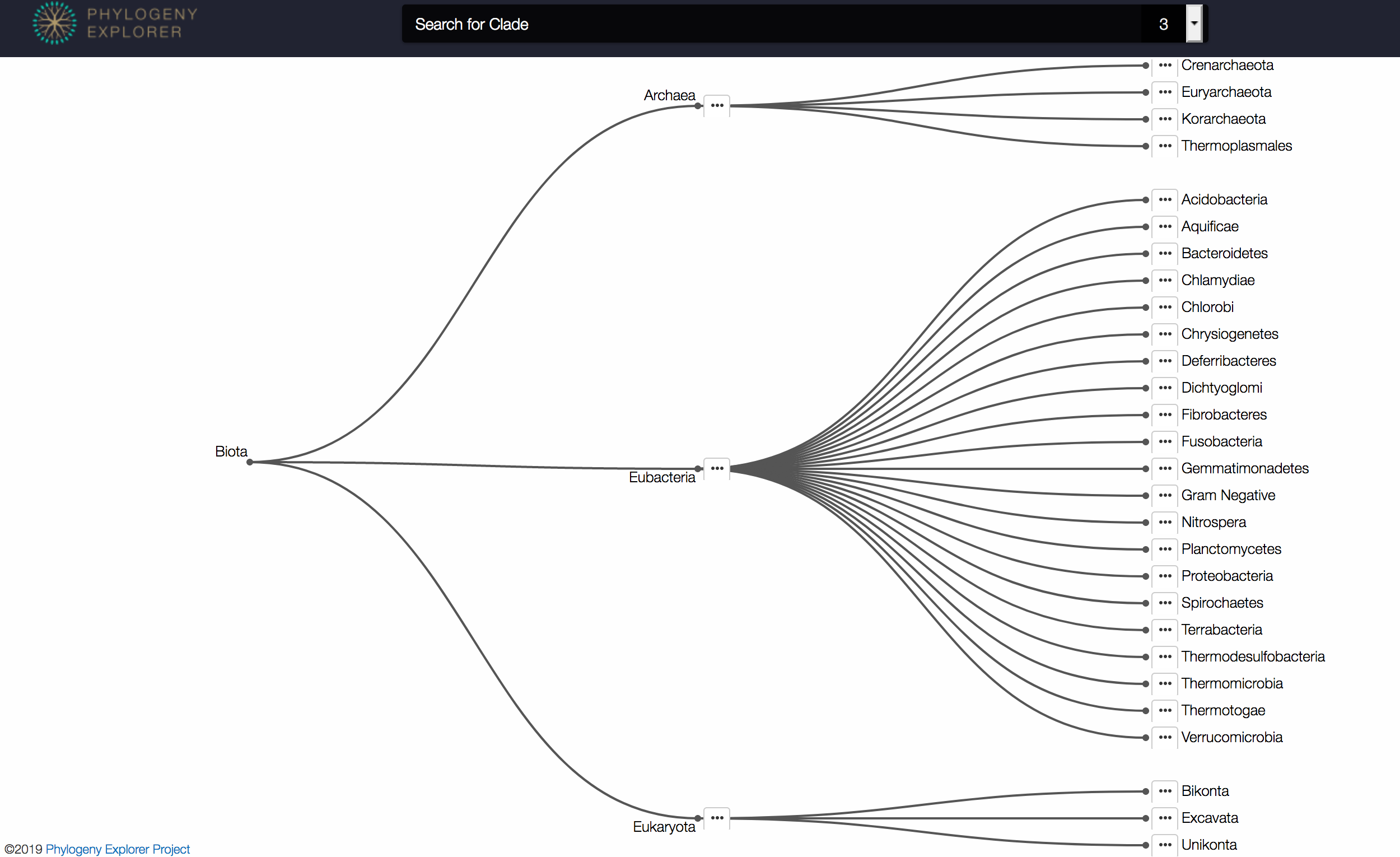Select the Eubacteria clade label
The height and width of the screenshot is (857, 1400).
662,477
